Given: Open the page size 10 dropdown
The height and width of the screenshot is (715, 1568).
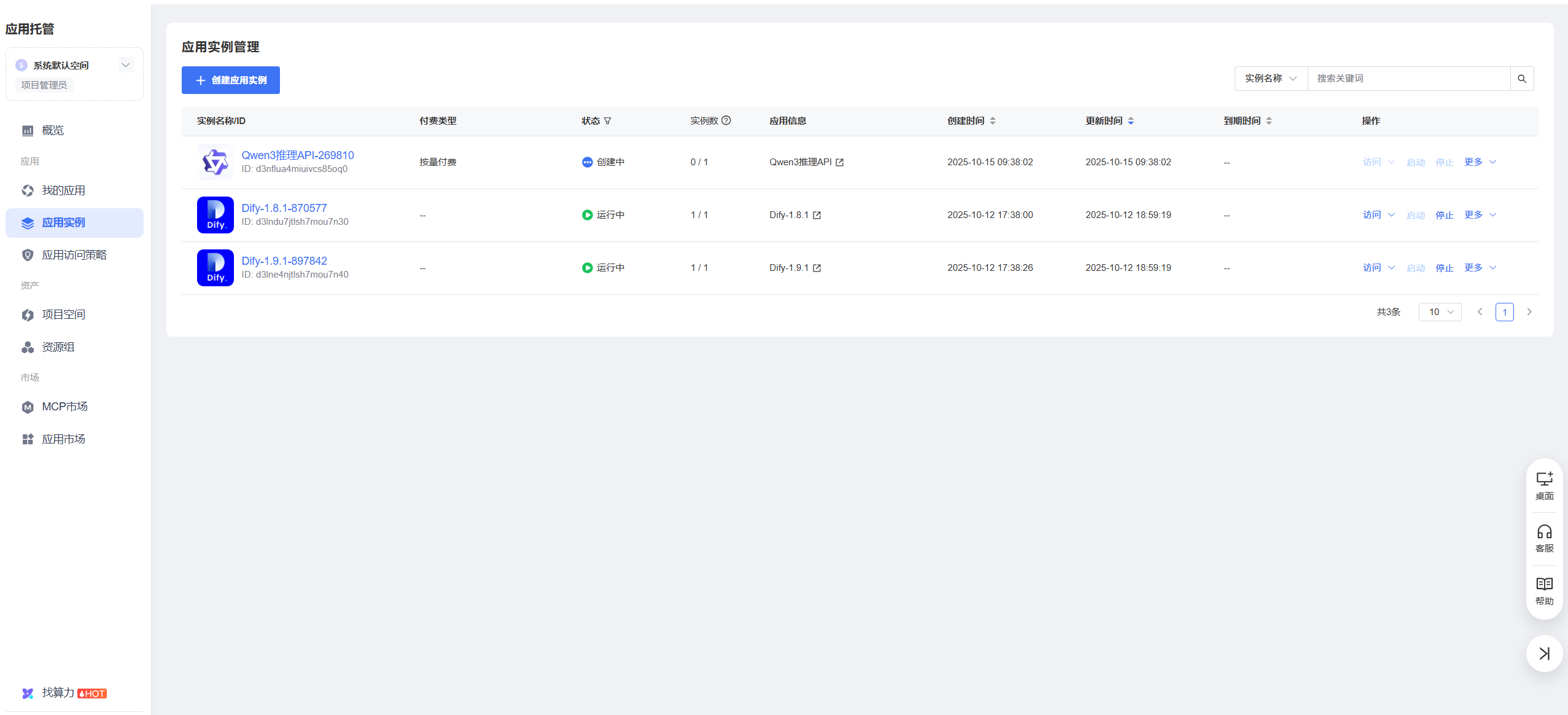Looking at the screenshot, I should coord(1440,312).
